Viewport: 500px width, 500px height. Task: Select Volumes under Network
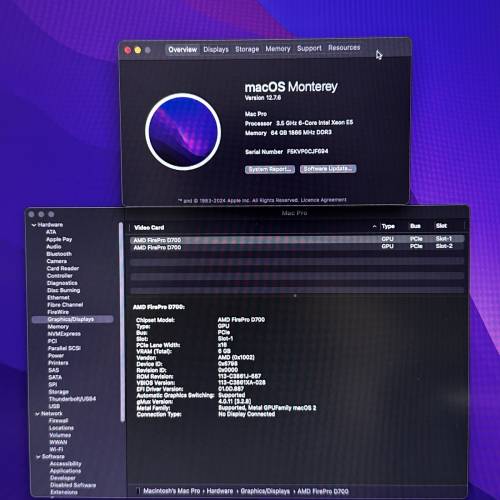[x=60, y=435]
